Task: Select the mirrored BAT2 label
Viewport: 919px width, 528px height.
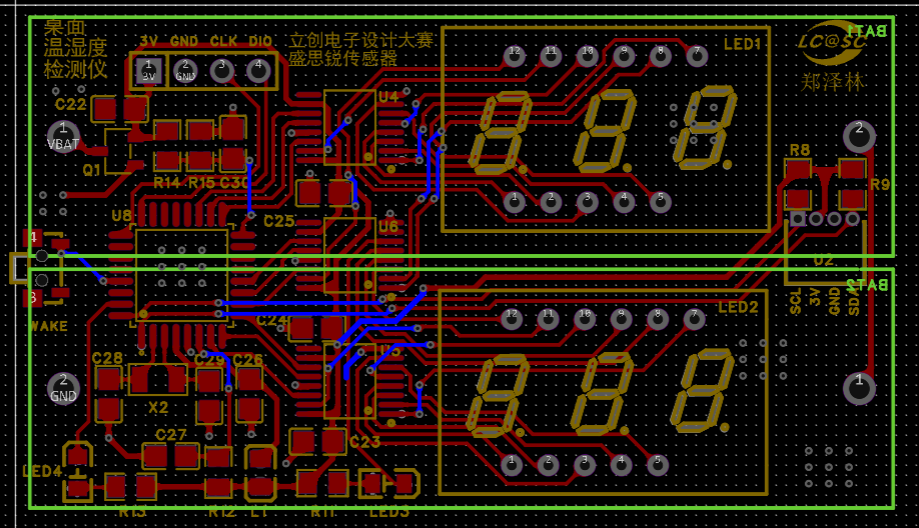Action: click(866, 285)
